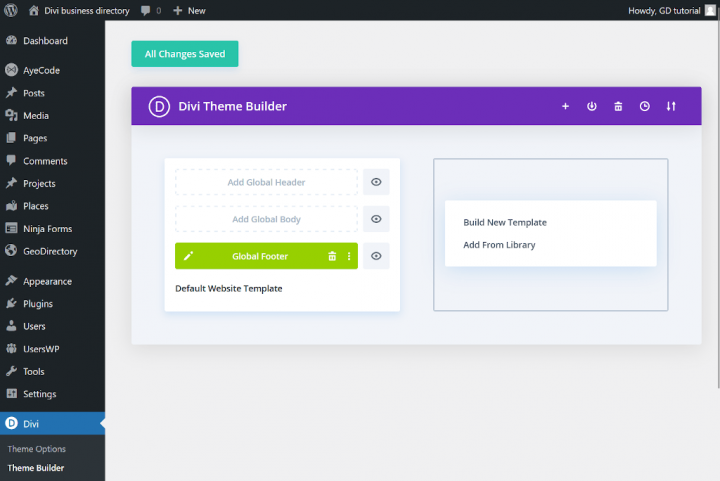The image size is (720, 481).
Task: Choose Add From Library option
Action: 499,245
